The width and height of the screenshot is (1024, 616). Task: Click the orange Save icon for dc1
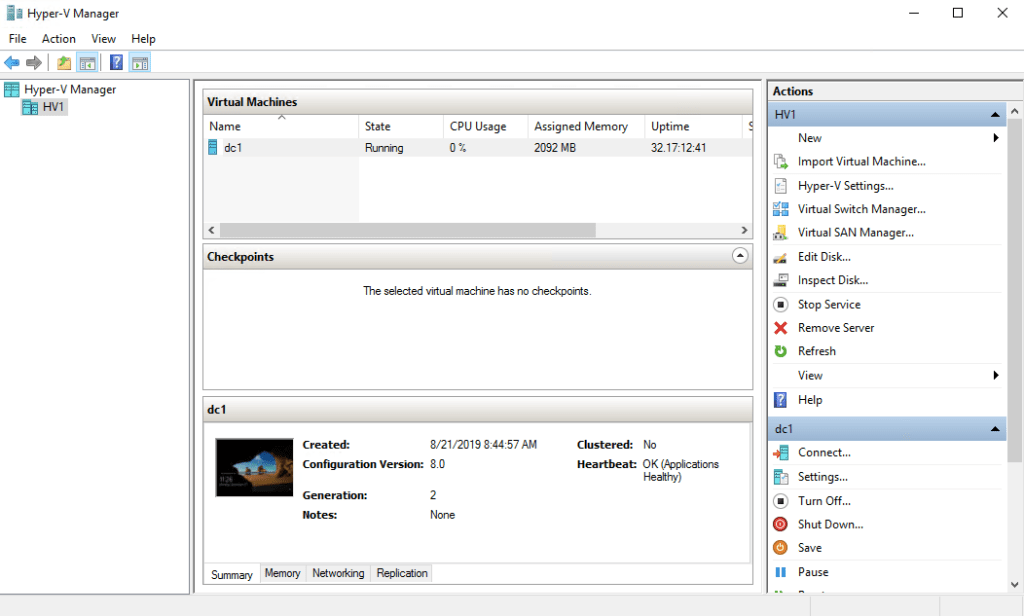781,548
